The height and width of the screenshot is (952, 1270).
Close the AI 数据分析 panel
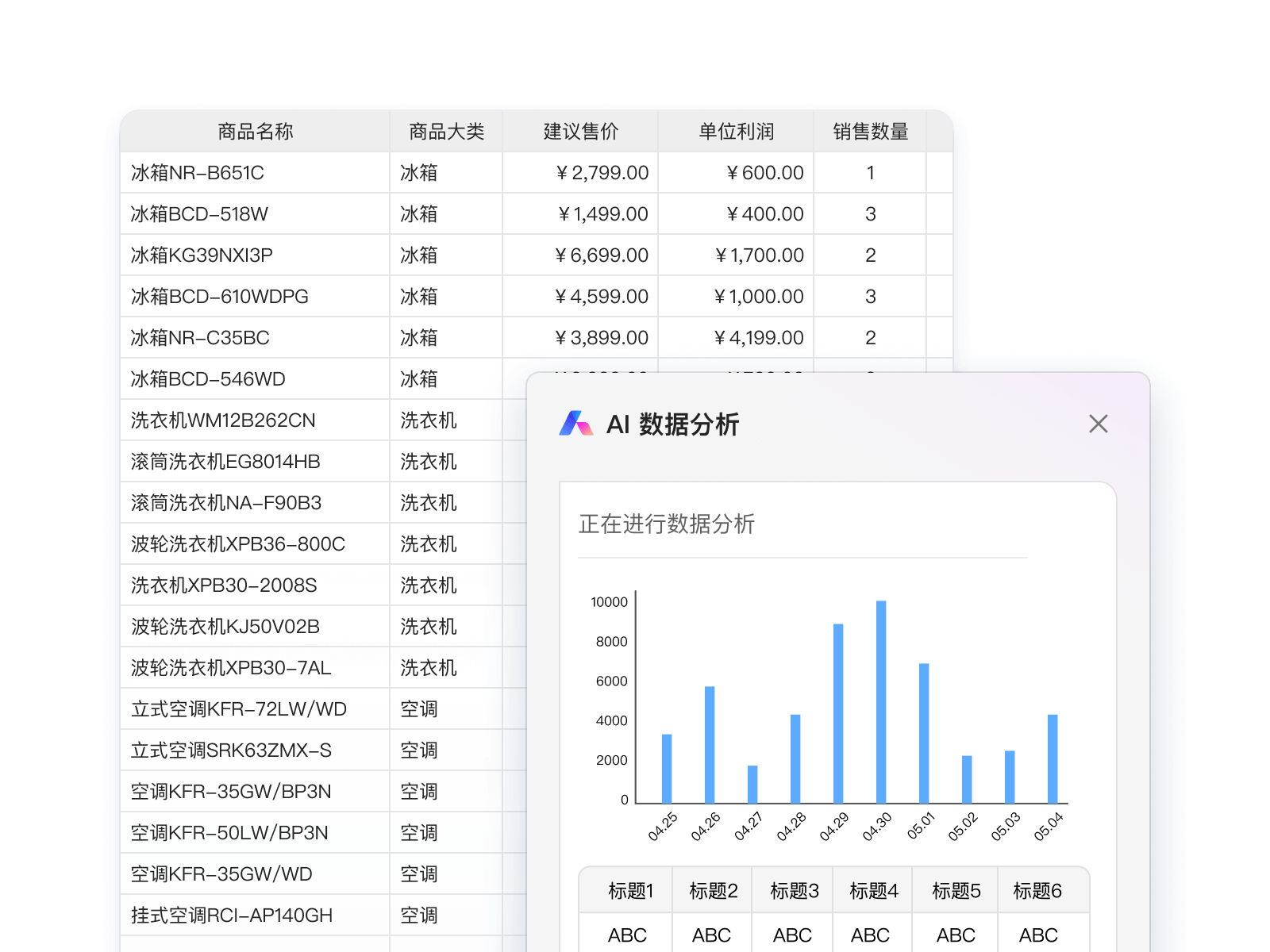pos(1099,424)
